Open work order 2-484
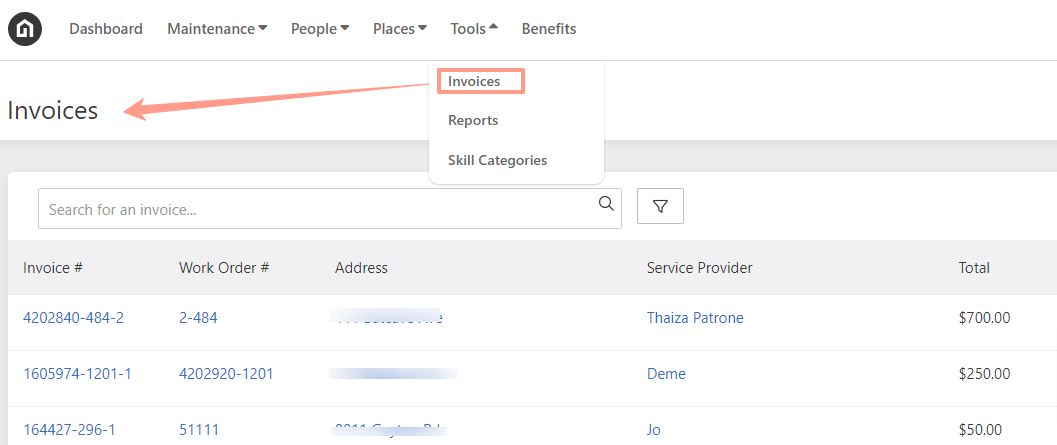The height and width of the screenshot is (445, 1057). pyautogui.click(x=198, y=318)
